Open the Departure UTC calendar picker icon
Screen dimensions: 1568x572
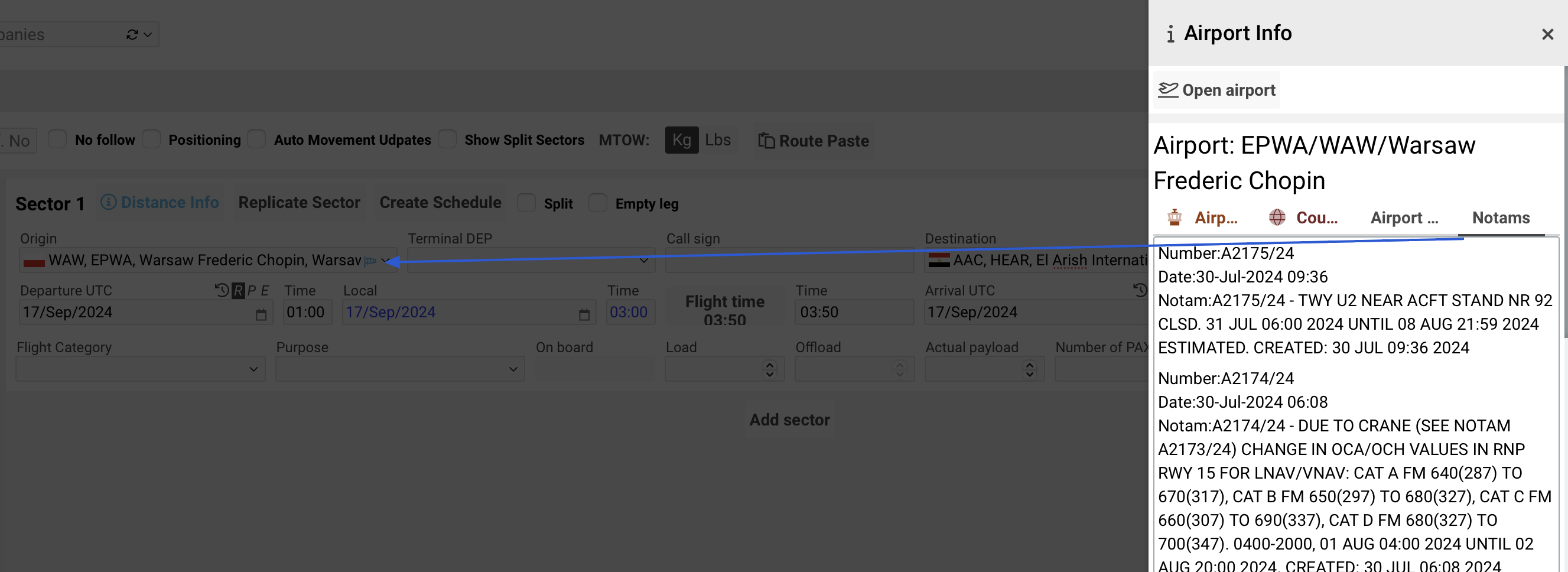[261, 314]
